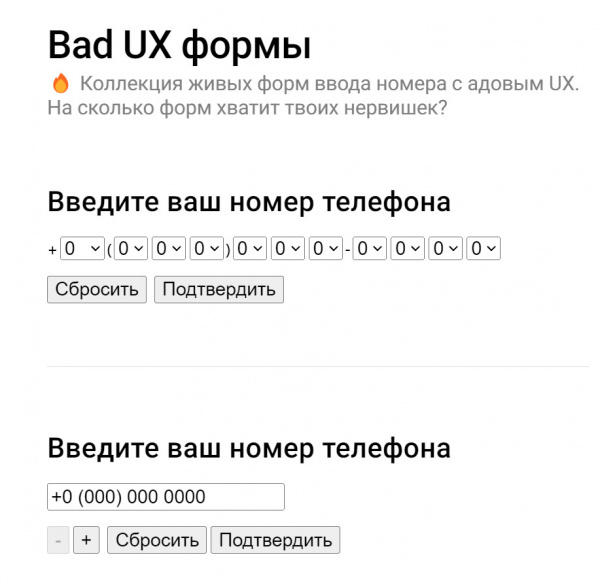Viewport: 600px width, 585px height.
Task: Expand the dropdown just before the hyphen
Action: tap(326, 248)
